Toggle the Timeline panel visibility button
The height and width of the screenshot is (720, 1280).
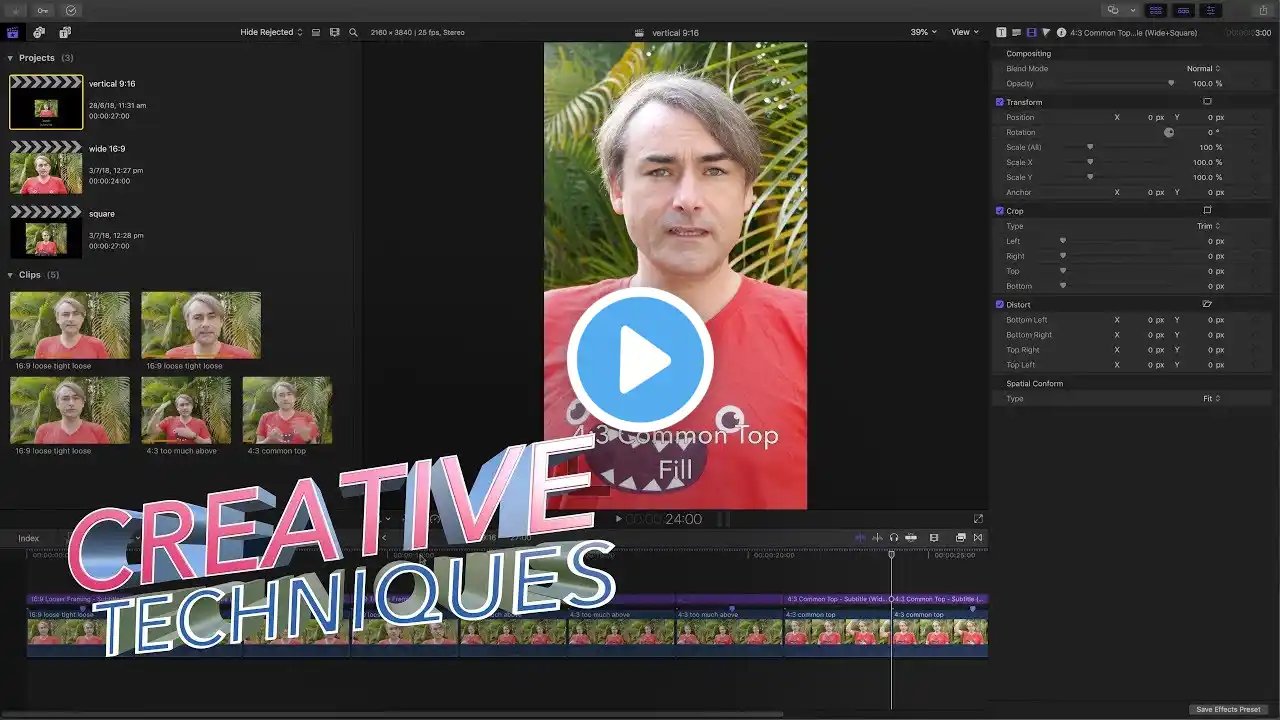1184,10
